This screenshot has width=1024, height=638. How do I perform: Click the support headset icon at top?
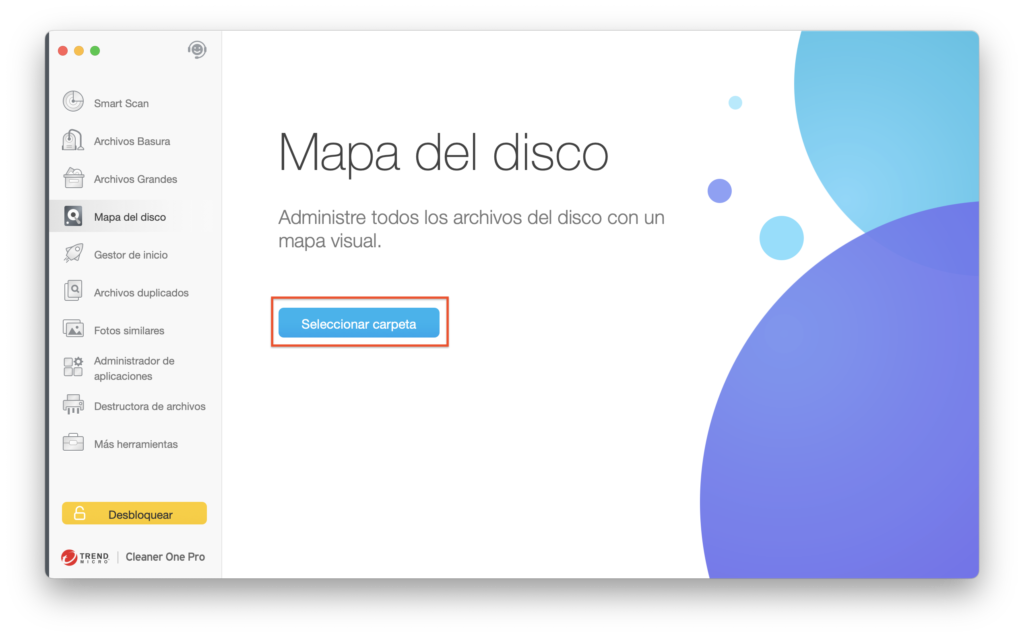coord(197,50)
